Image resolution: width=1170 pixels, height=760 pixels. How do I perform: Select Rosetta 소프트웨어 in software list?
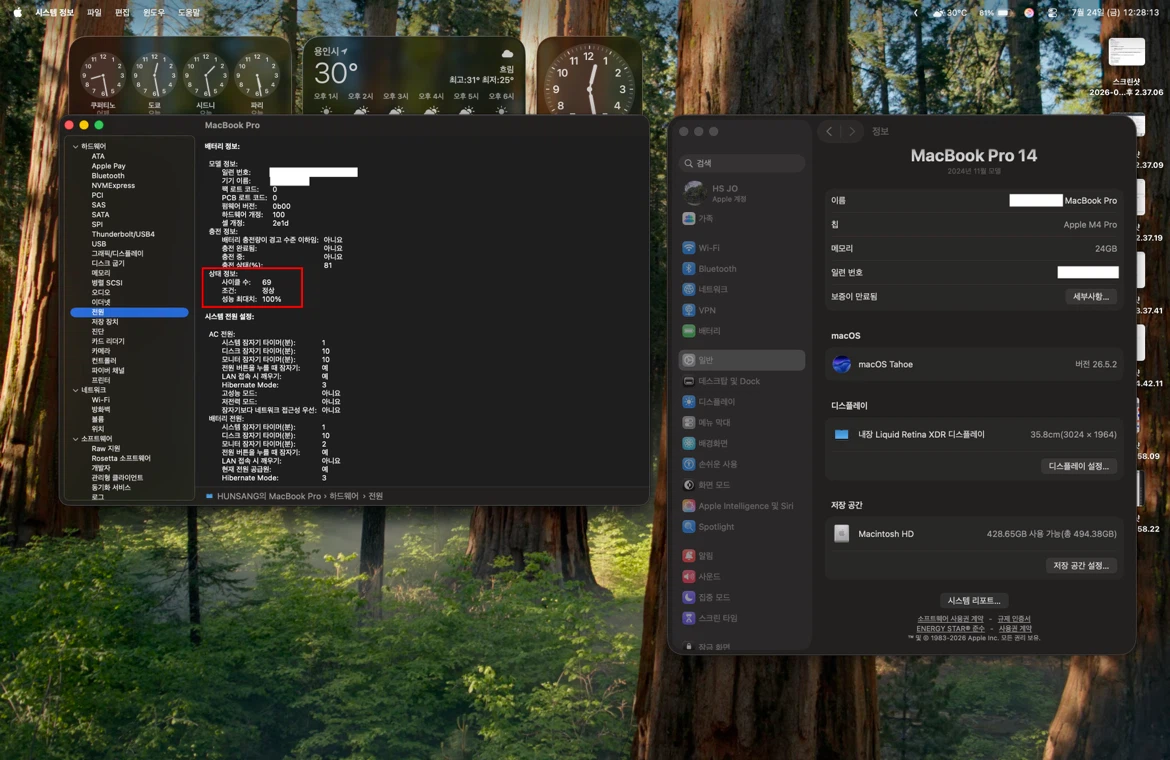tap(121, 458)
